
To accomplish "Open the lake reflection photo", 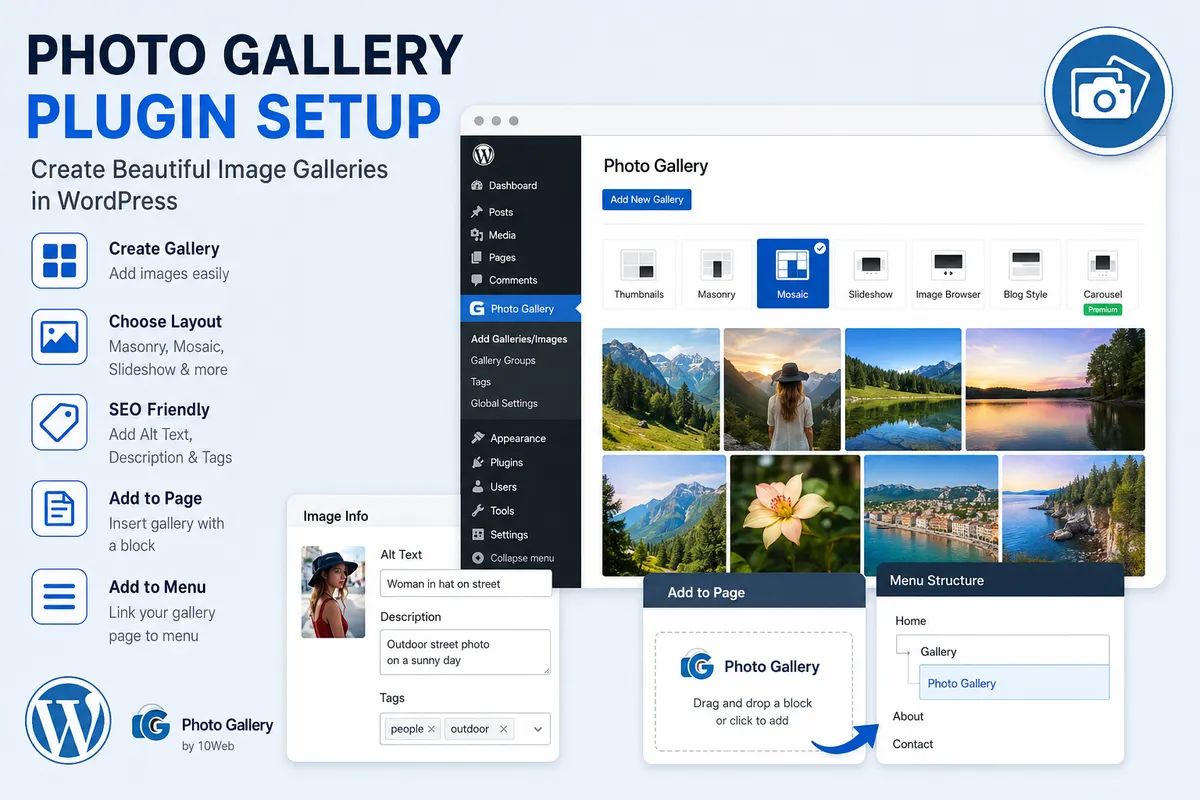I will click(x=903, y=389).
